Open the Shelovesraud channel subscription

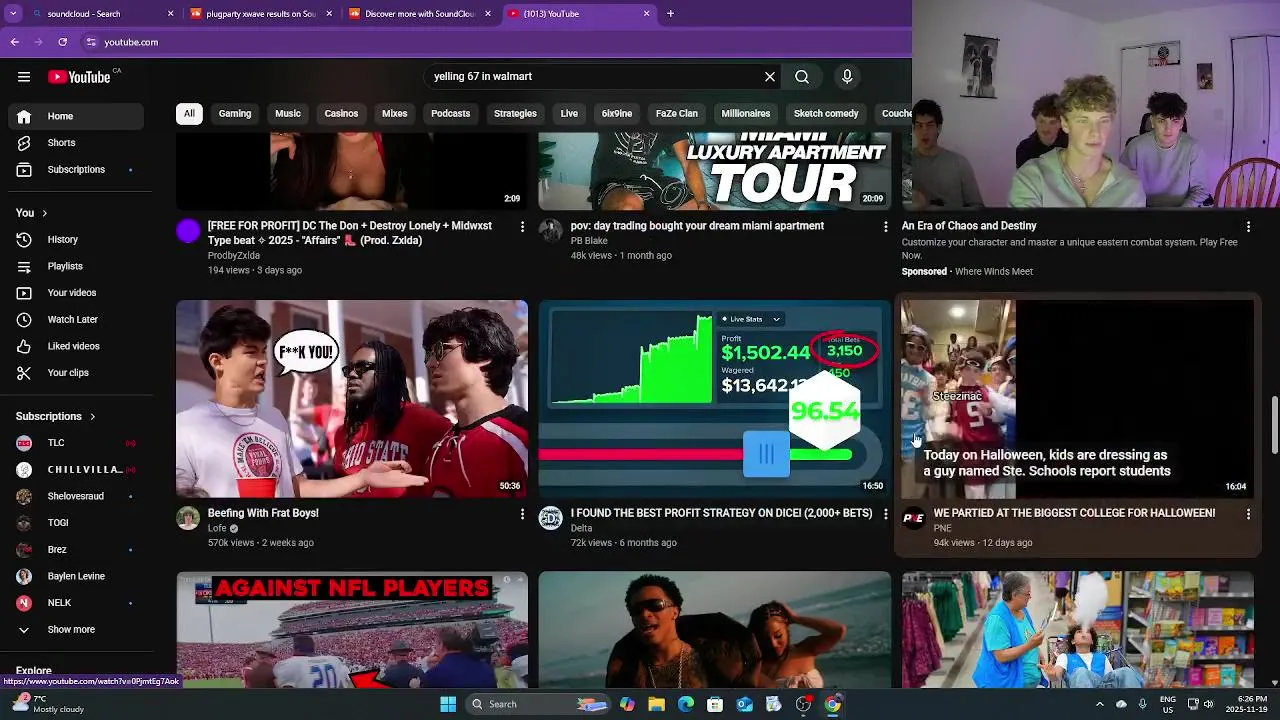coord(76,496)
